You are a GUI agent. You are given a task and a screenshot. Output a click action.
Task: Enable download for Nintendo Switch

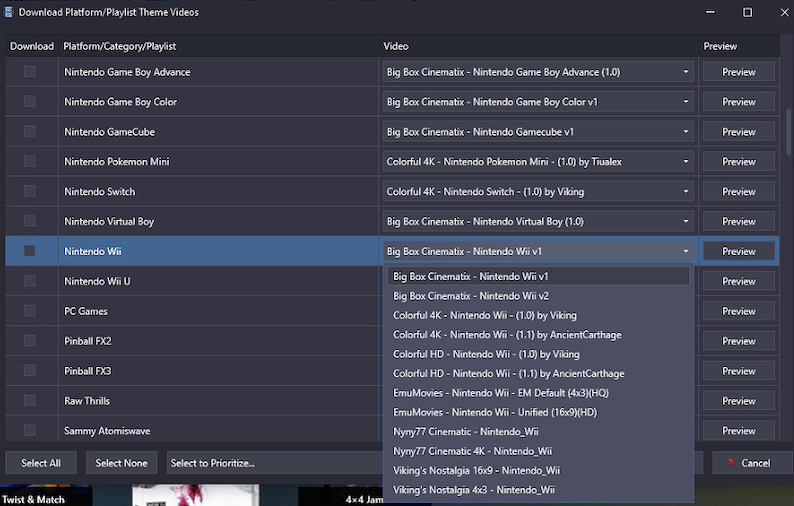coord(29,191)
